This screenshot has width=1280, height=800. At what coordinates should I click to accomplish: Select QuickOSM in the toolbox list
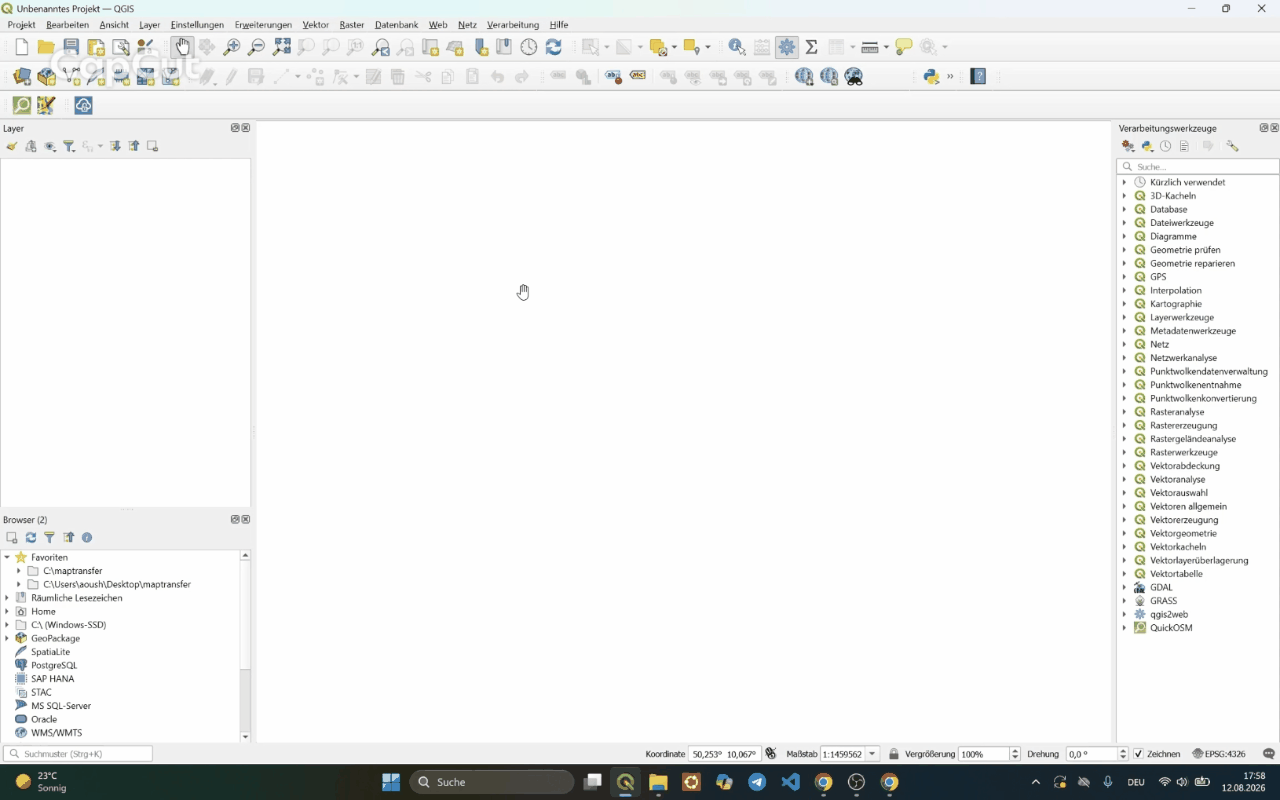point(1170,628)
